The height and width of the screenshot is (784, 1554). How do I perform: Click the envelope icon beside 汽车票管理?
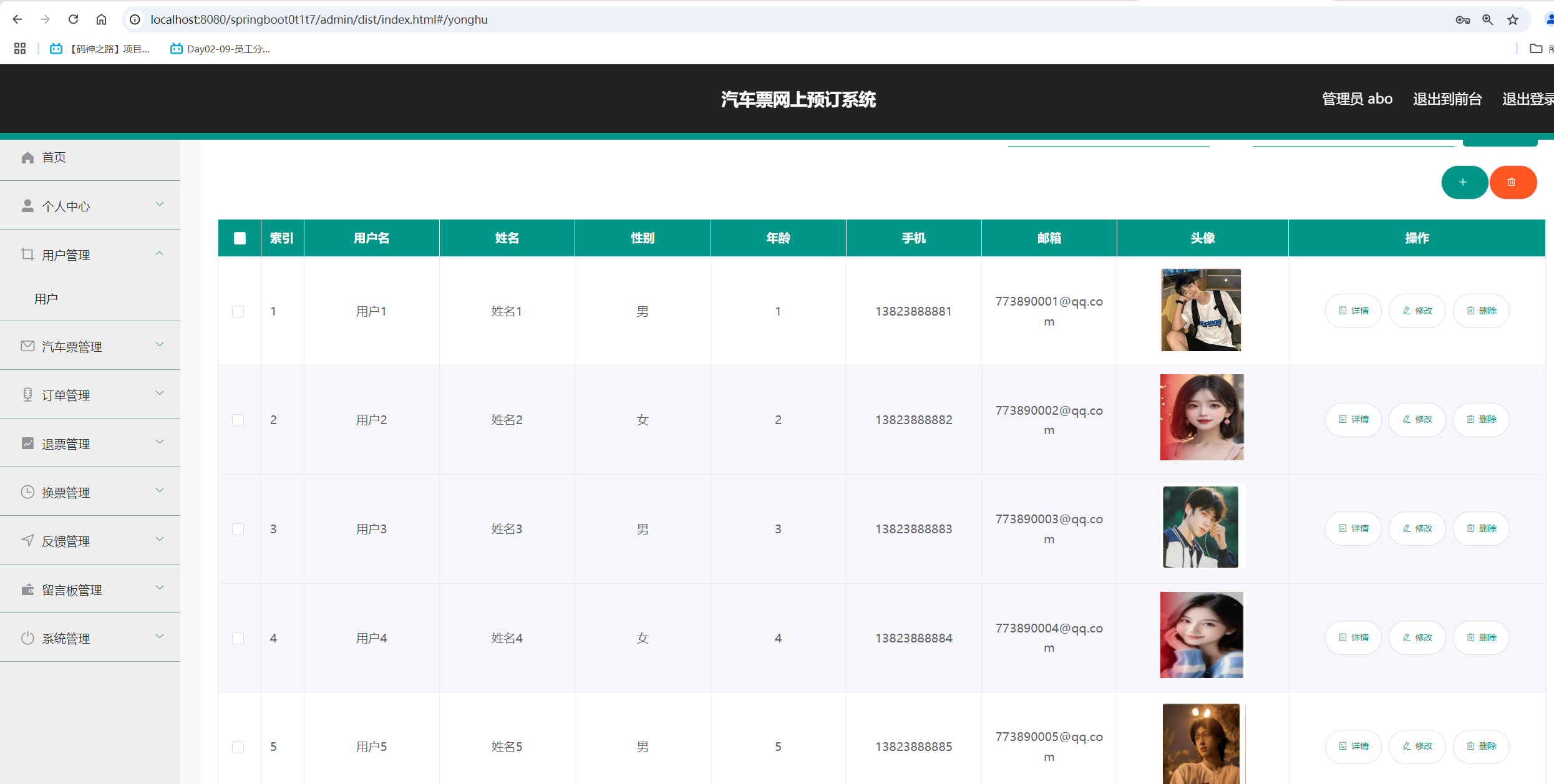(x=27, y=346)
